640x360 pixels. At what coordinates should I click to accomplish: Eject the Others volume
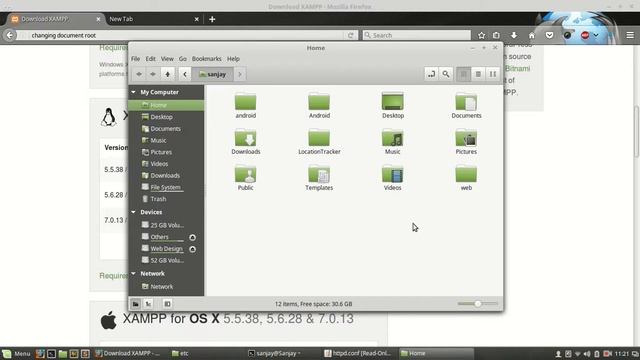pos(192,237)
